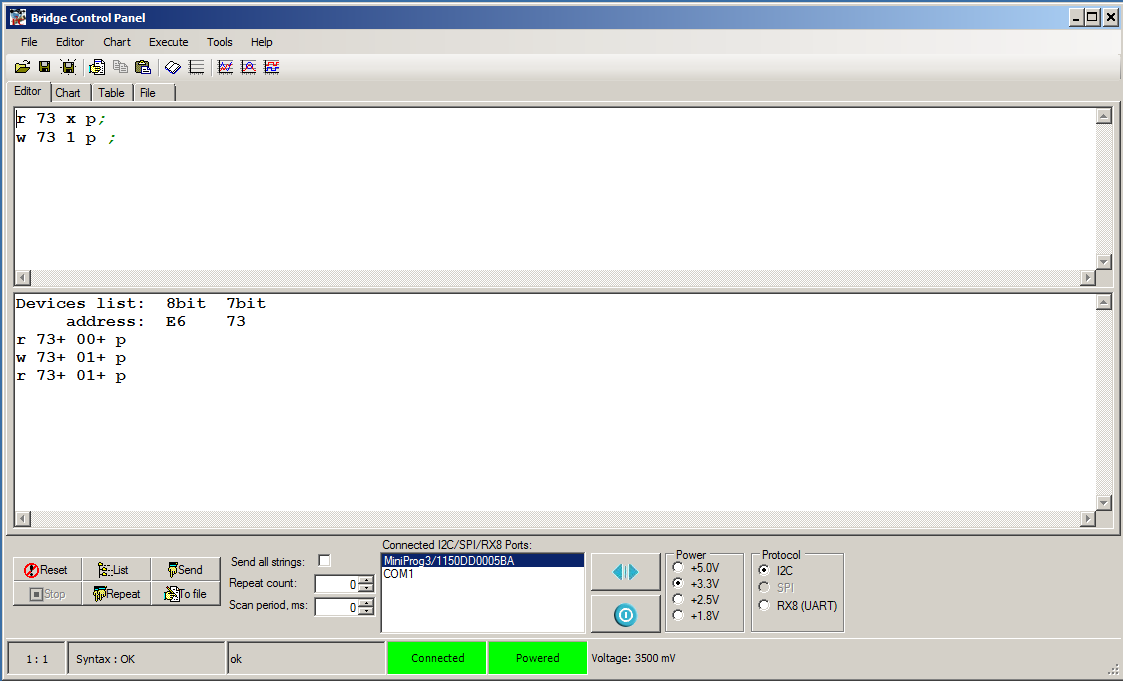Click editor horizontal scrollbar right arrow
Screen dimensions: 1123x681
click(1088, 277)
